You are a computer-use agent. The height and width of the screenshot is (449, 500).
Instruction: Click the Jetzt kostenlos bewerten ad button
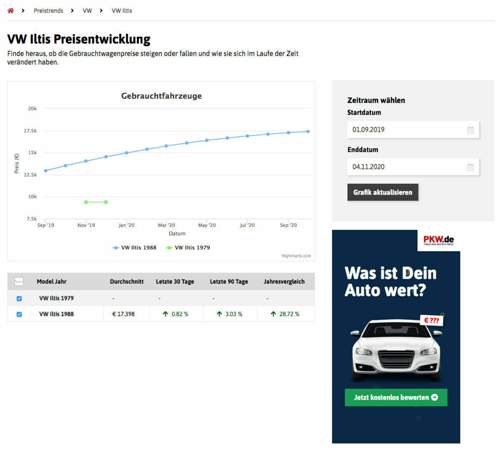point(396,397)
